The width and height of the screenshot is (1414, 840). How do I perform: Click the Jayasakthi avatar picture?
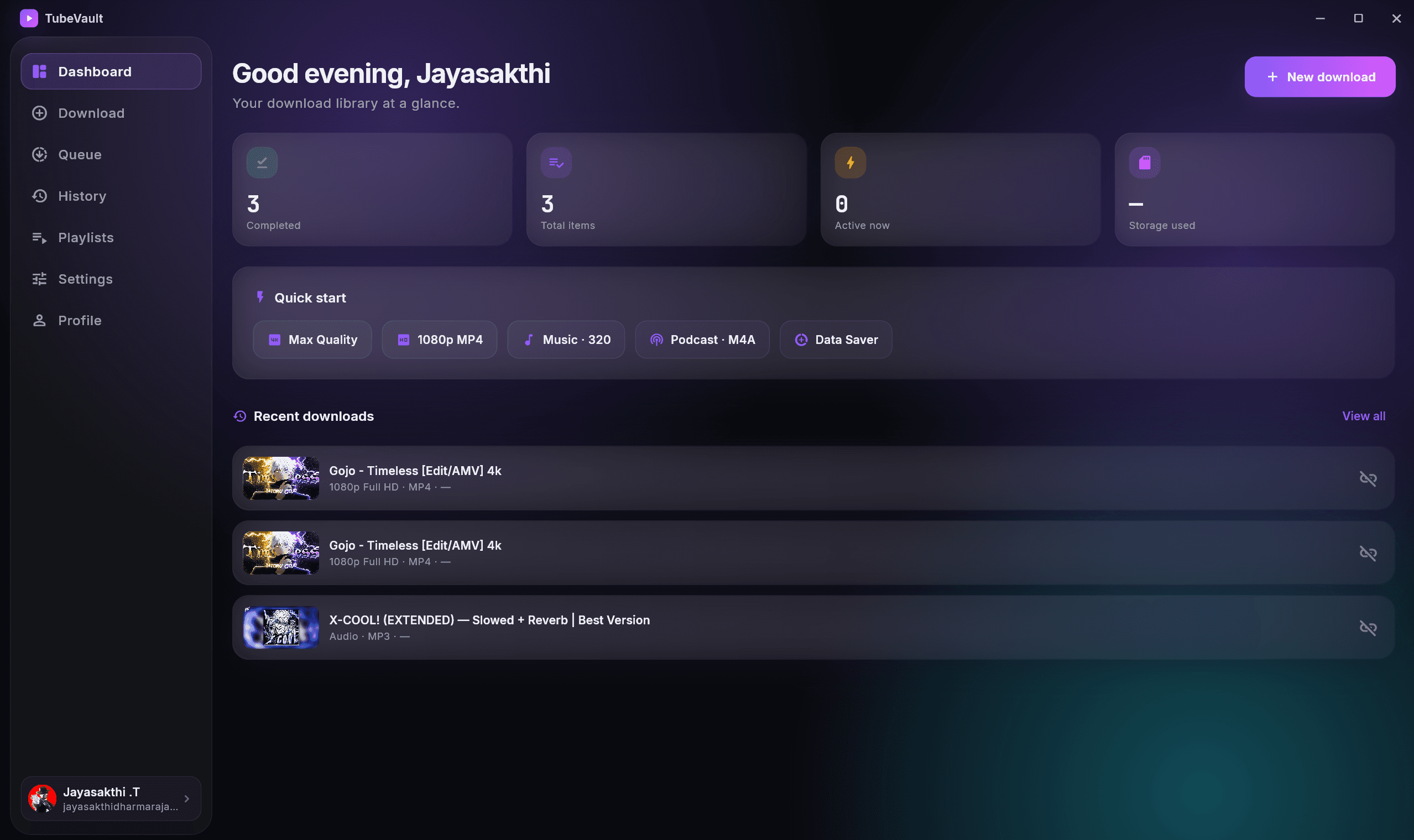pos(43,798)
